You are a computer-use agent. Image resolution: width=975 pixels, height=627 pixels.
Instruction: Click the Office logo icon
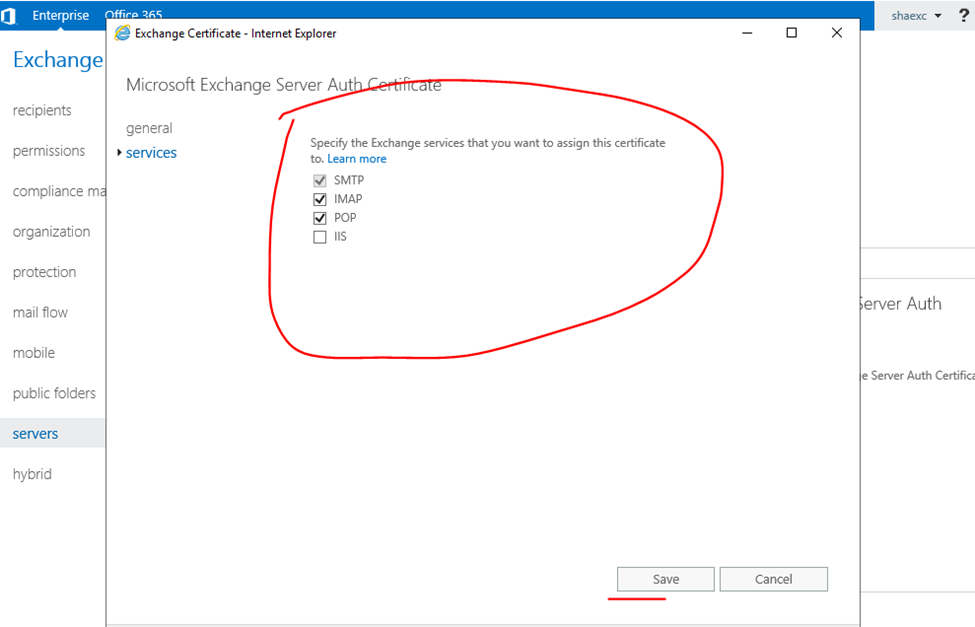pyautogui.click(x=9, y=15)
